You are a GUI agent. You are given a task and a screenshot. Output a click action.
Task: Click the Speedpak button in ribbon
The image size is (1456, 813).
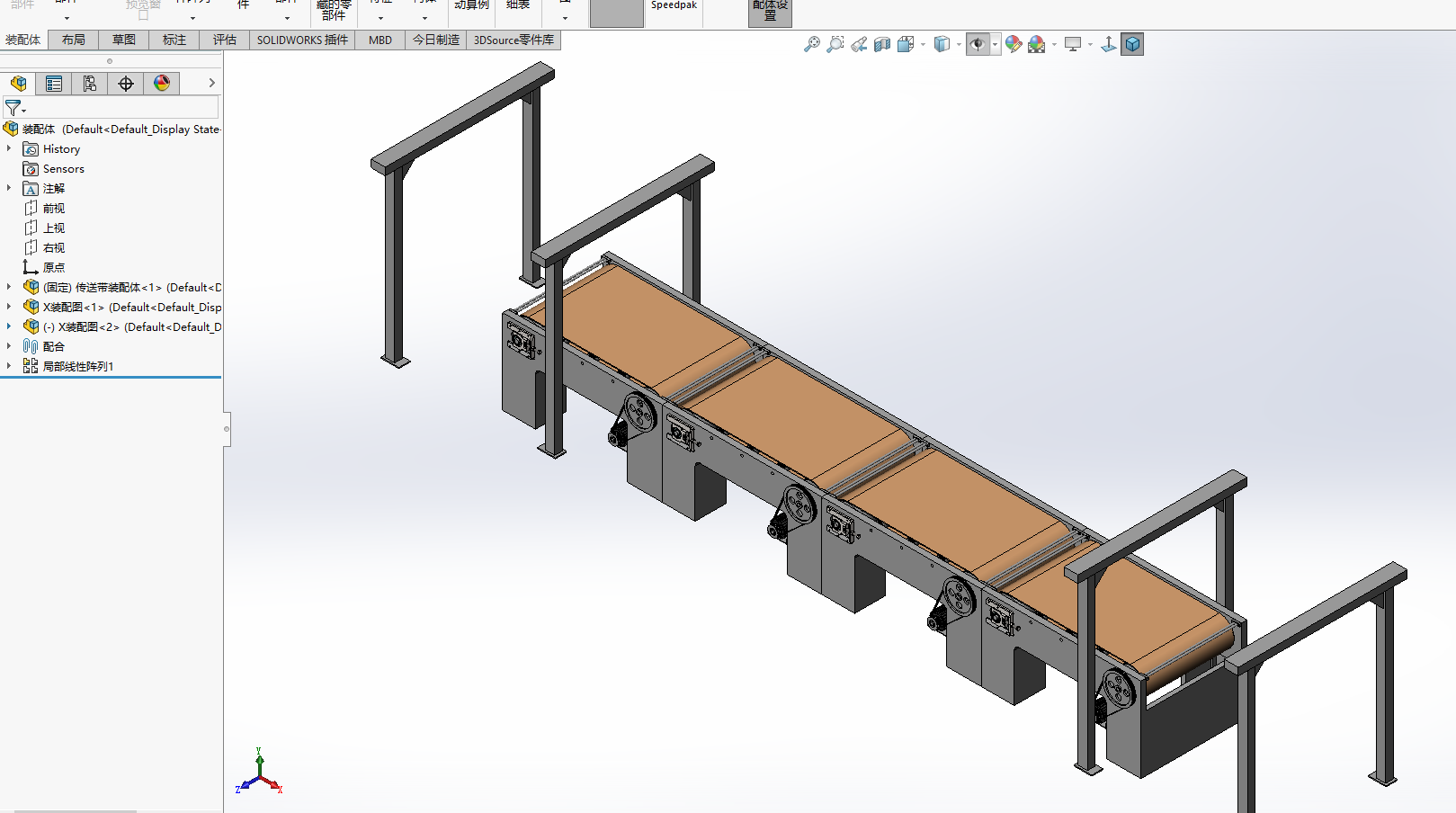[x=674, y=7]
